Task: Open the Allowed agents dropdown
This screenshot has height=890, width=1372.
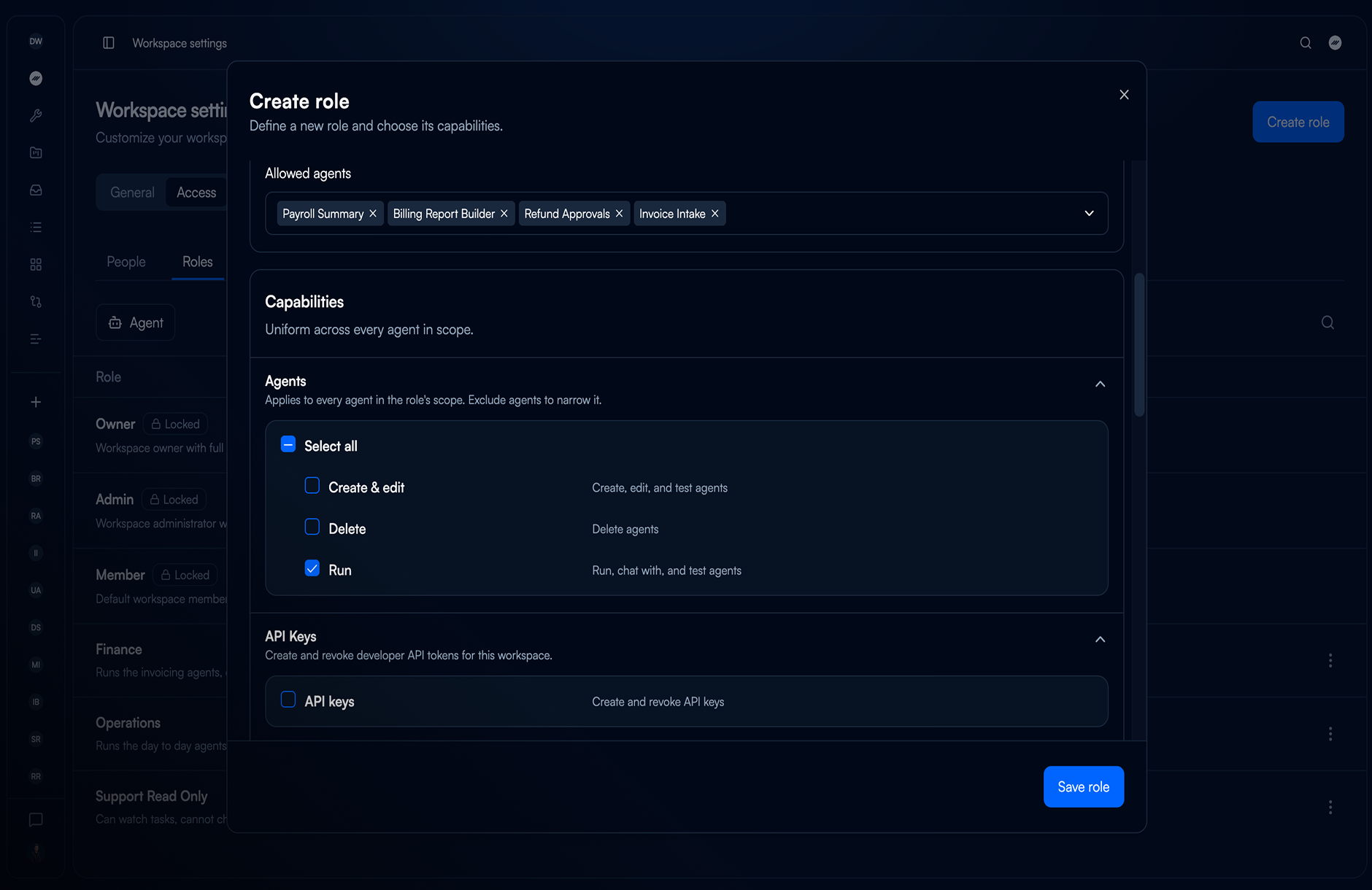Action: point(1089,213)
